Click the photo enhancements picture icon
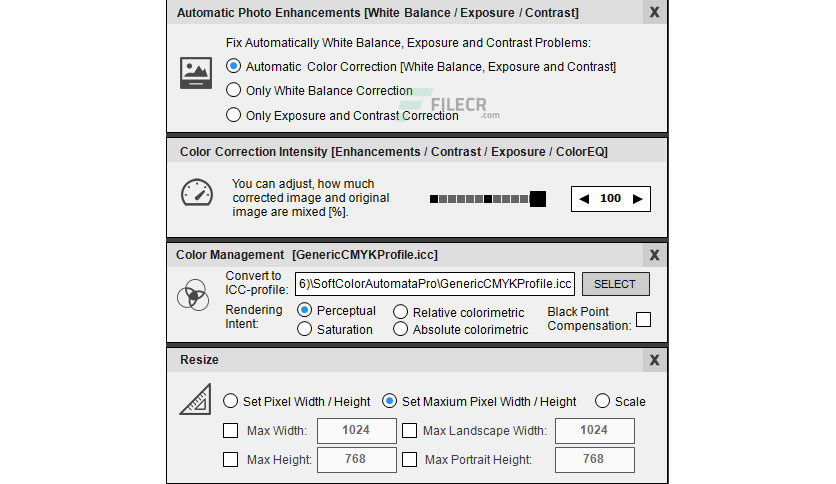Image resolution: width=836 pixels, height=484 pixels. click(196, 73)
